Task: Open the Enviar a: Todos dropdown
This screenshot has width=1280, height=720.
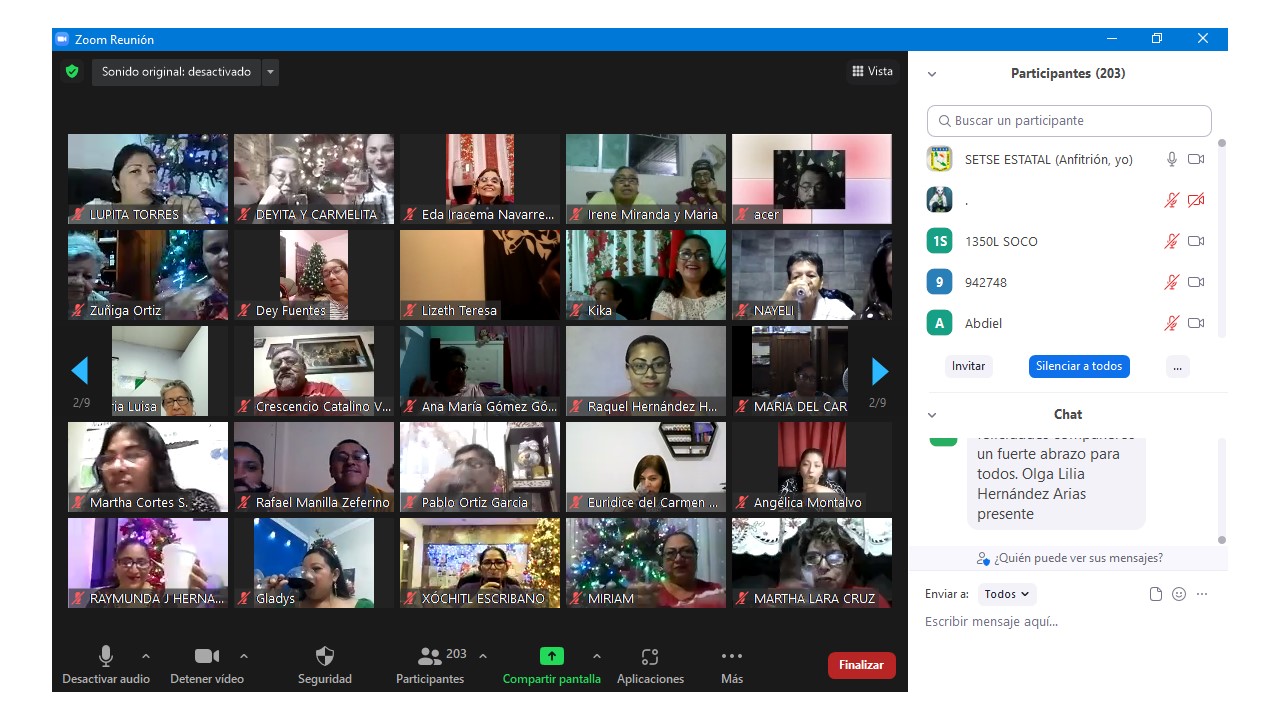Action: point(1007,594)
